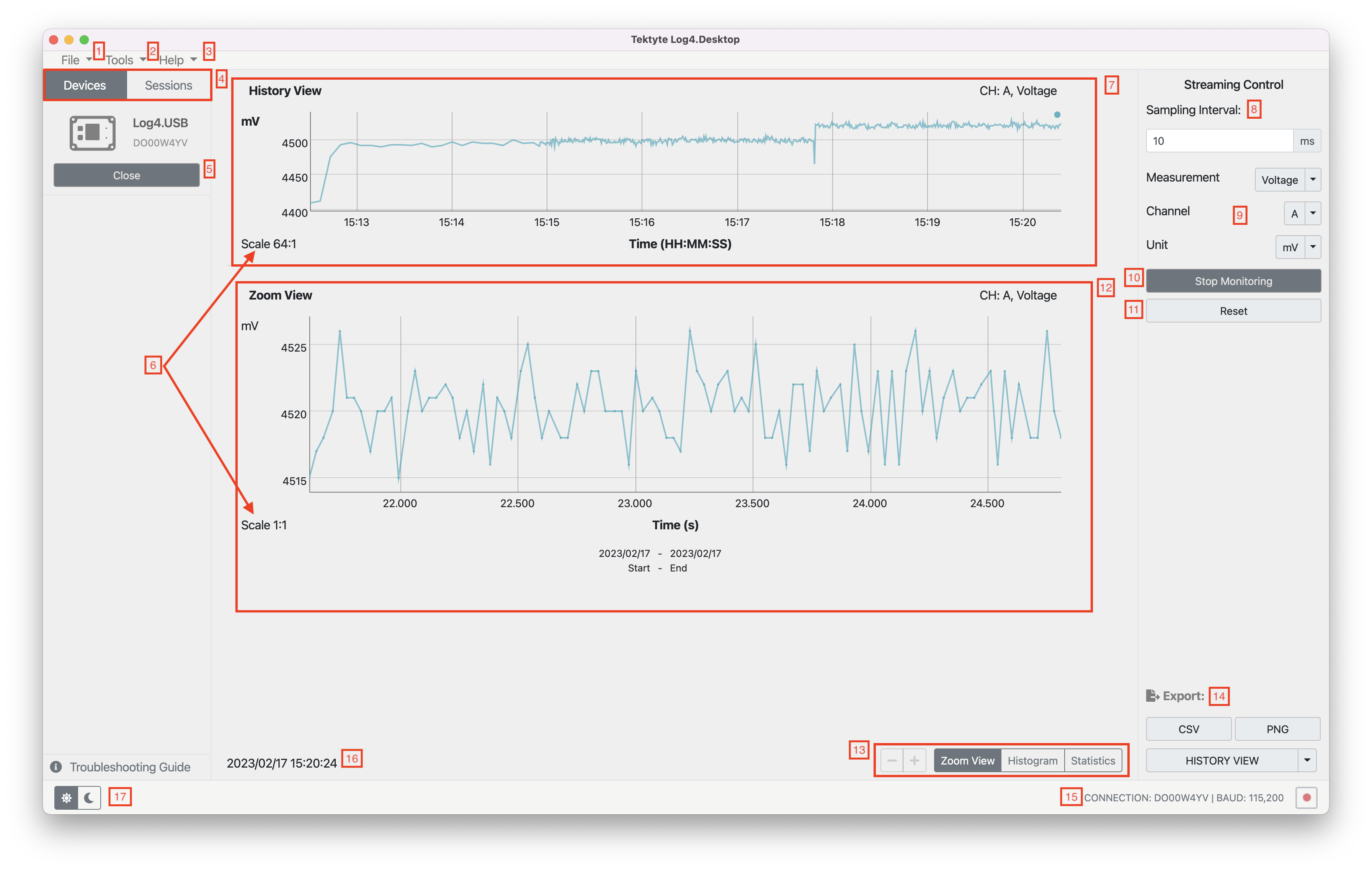Click the Log4.USB device icon
1372x871 pixels.
92,133
